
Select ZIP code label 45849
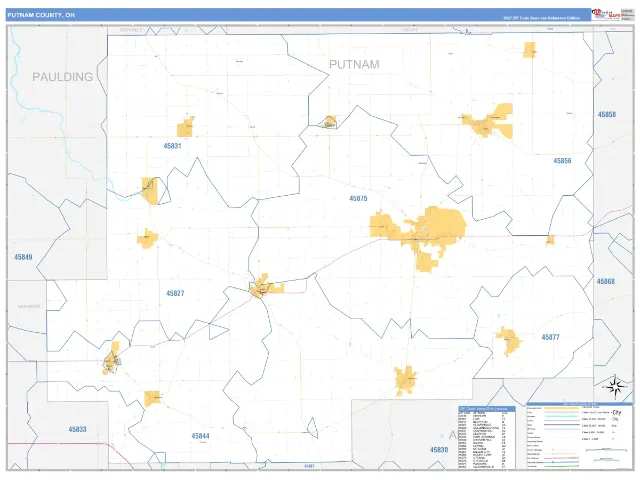tap(23, 257)
